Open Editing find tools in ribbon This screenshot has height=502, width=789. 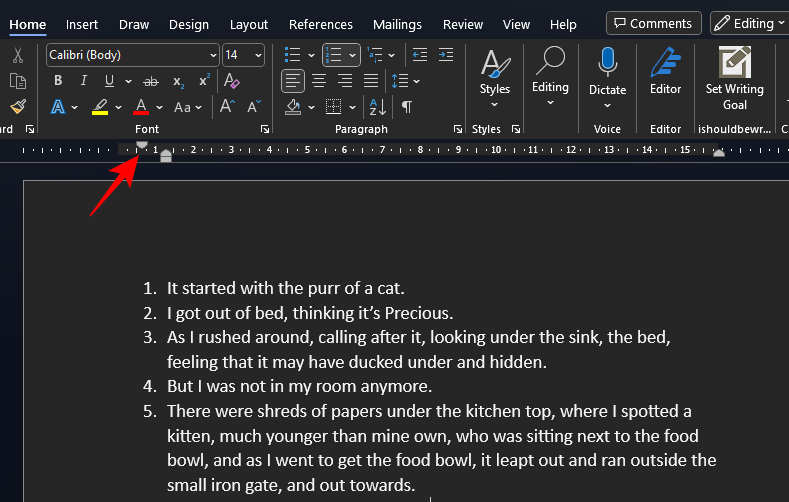coord(550,76)
